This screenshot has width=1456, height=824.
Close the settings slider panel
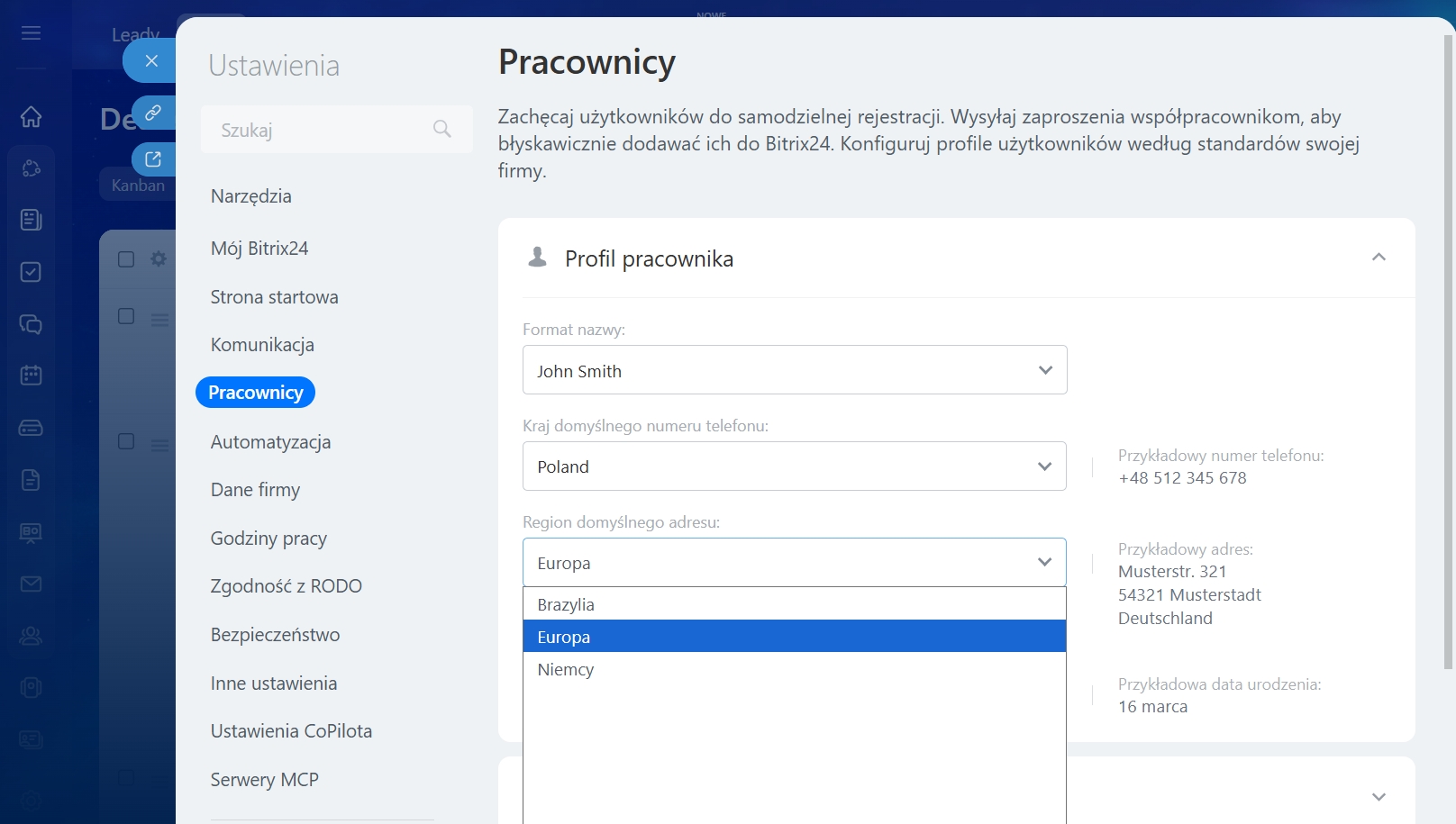pos(151,60)
